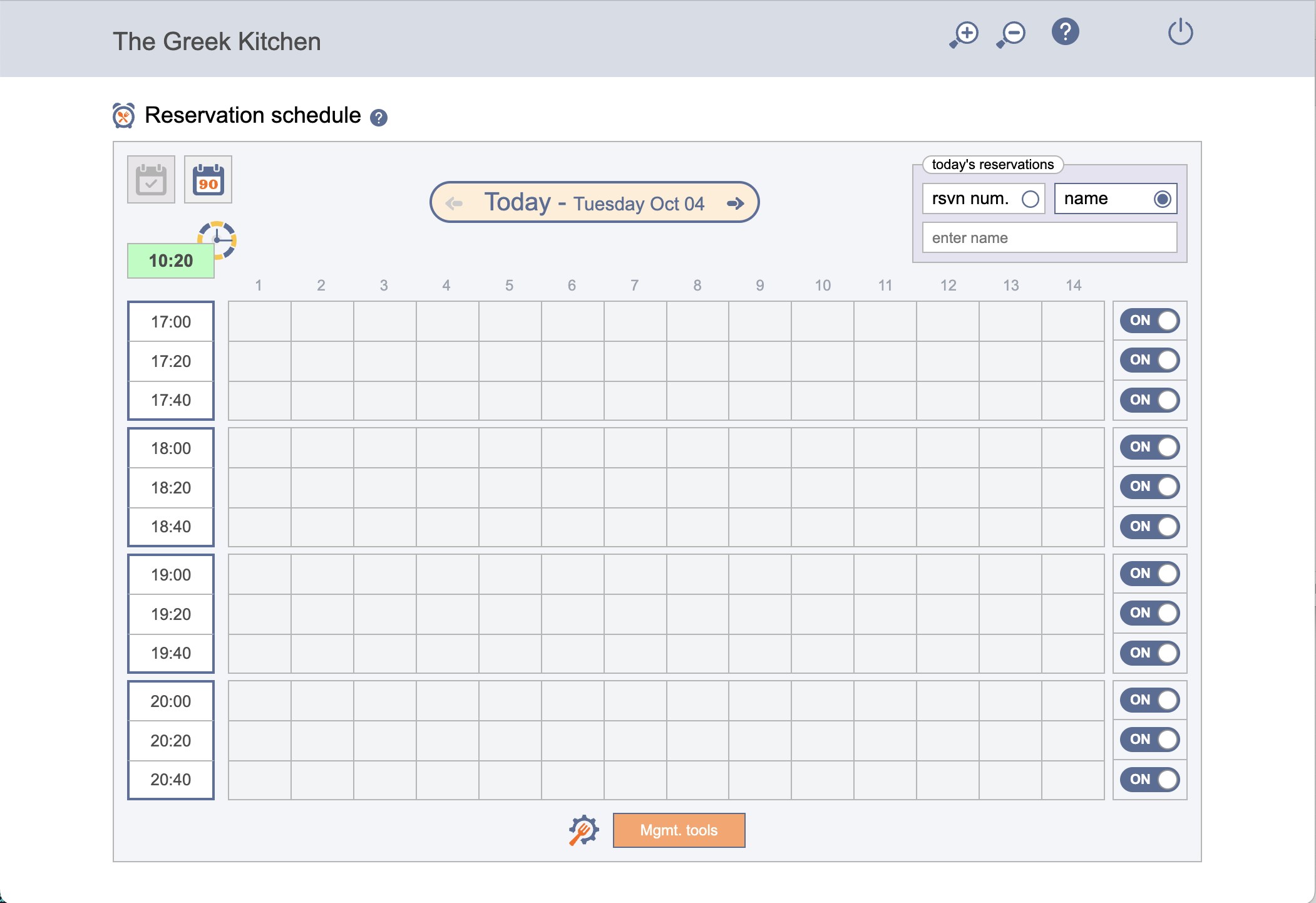Click the zoom out magnifier icon
The height and width of the screenshot is (903, 1316).
[1010, 34]
